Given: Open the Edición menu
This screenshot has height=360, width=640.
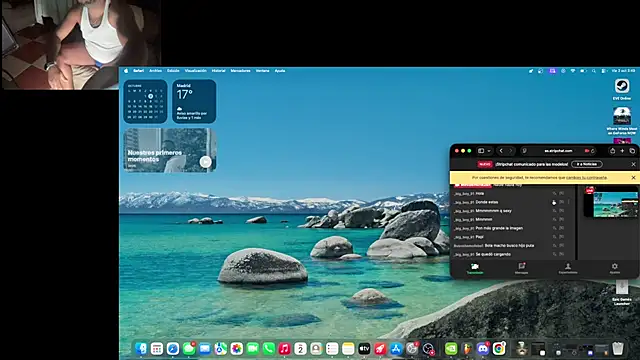Looking at the screenshot, I should 173,71.
